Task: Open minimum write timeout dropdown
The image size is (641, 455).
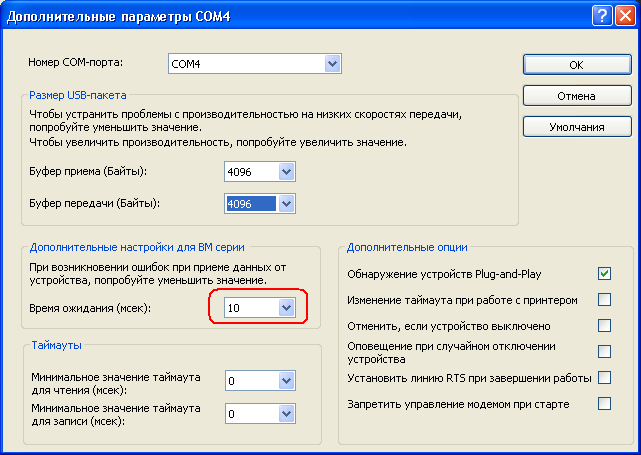Action: [287, 412]
